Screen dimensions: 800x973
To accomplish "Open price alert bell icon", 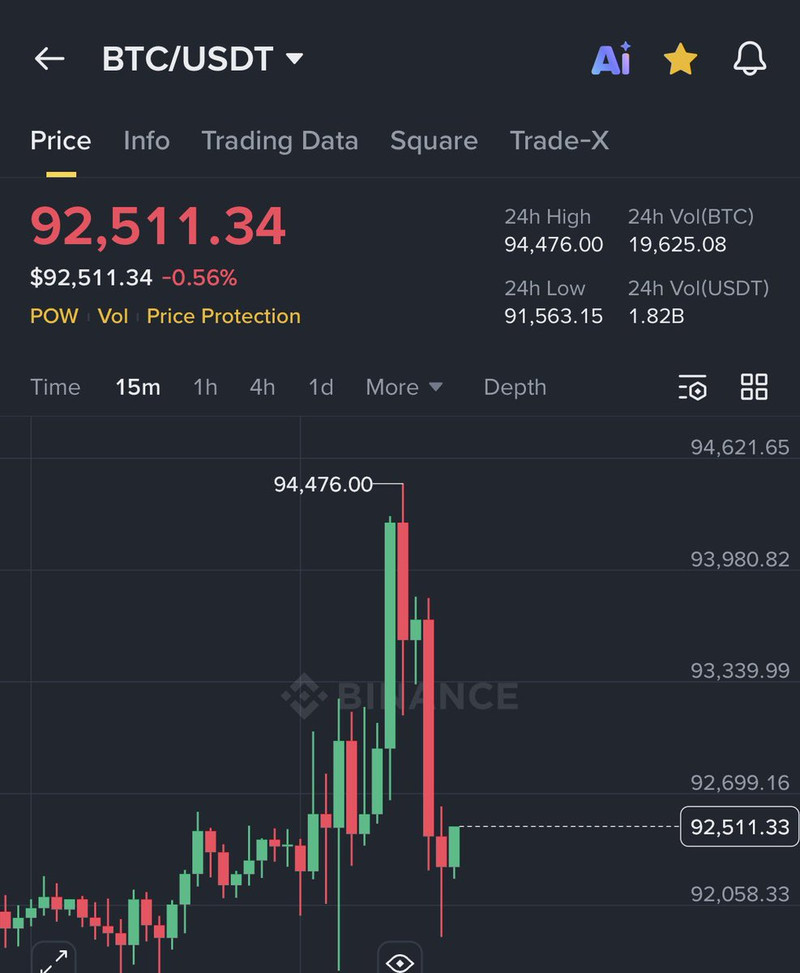I will pyautogui.click(x=750, y=59).
